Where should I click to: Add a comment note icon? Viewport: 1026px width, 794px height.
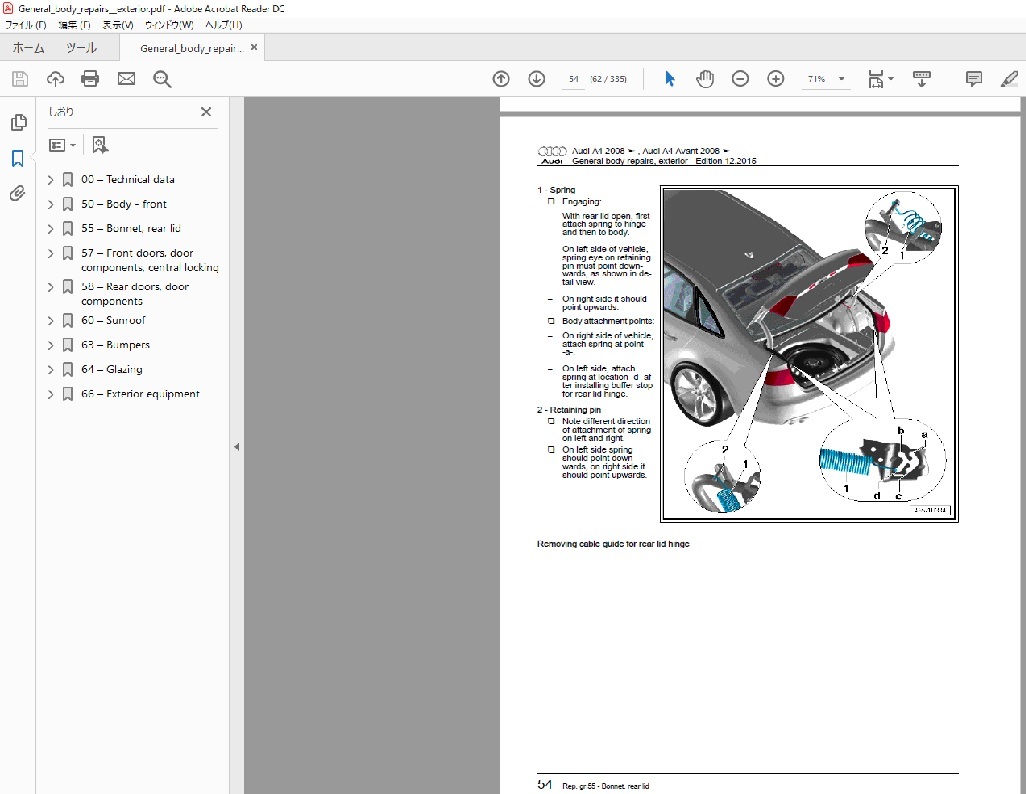click(x=974, y=79)
